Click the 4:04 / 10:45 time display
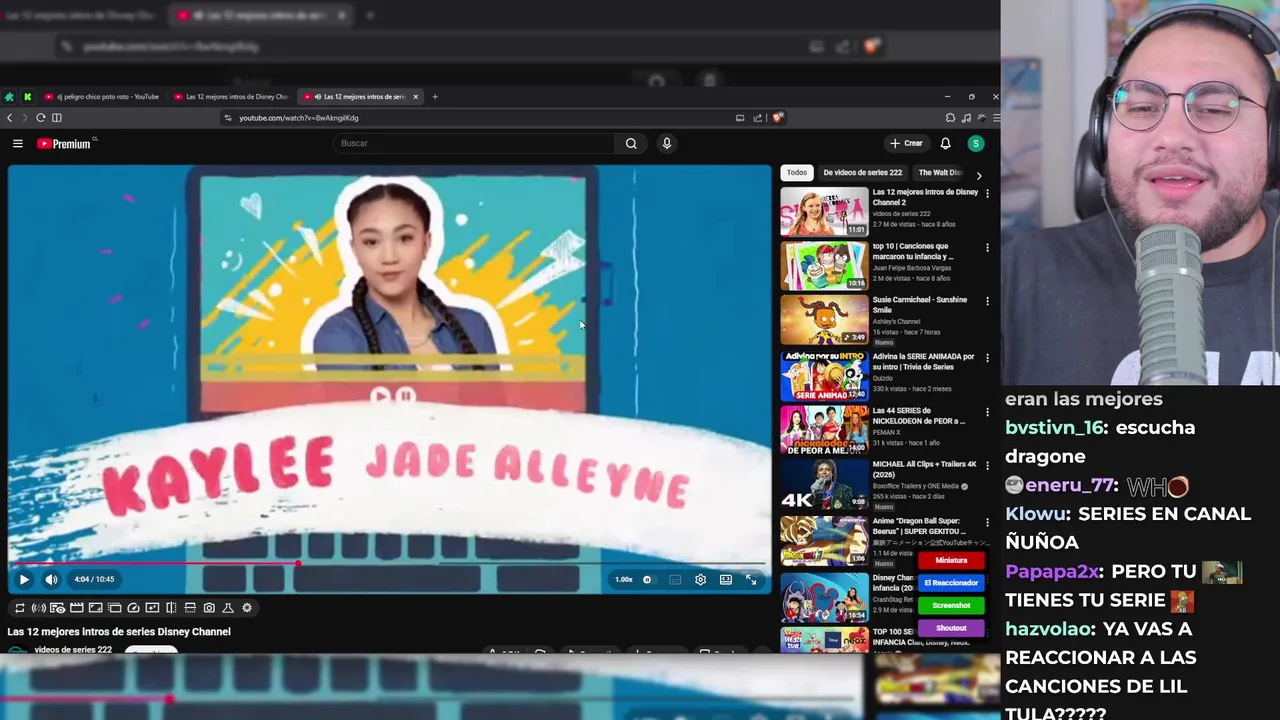Image resolution: width=1280 pixels, height=720 pixels. pos(94,579)
